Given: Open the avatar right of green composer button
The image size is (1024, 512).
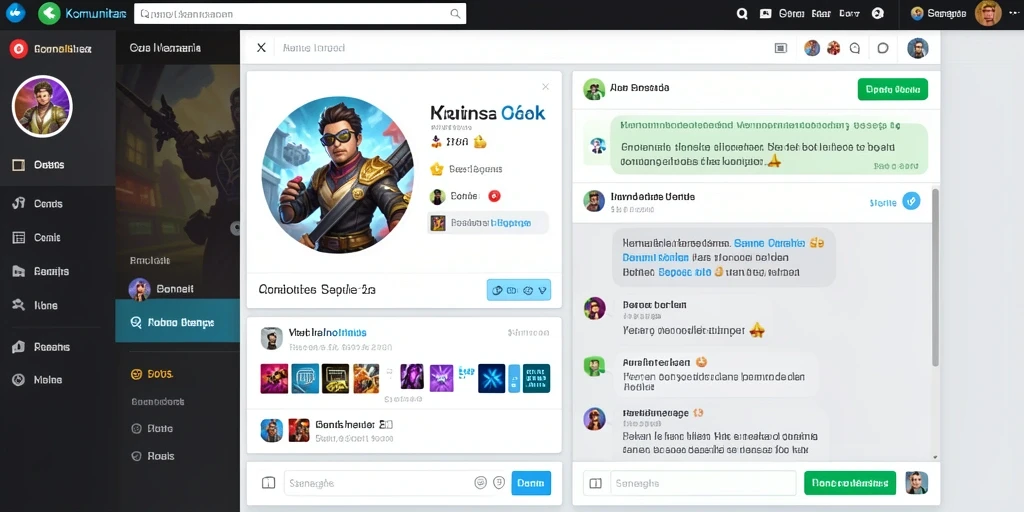Looking at the screenshot, I should click(917, 483).
